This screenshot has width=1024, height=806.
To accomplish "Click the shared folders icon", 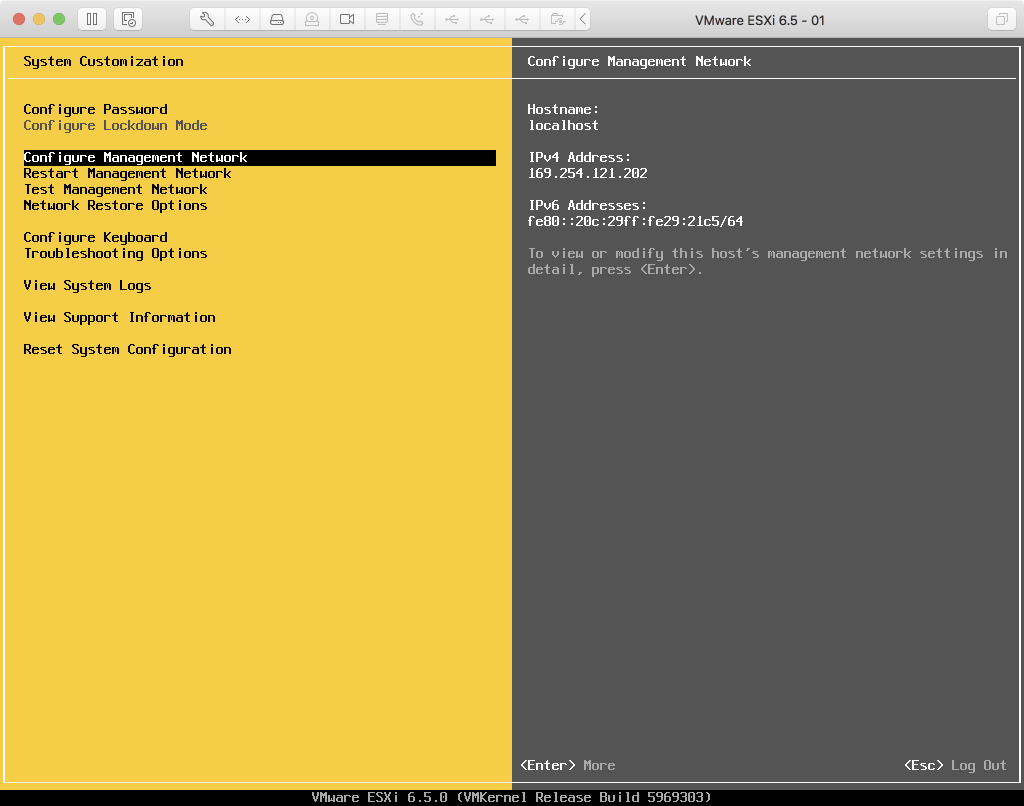I will pos(557,19).
